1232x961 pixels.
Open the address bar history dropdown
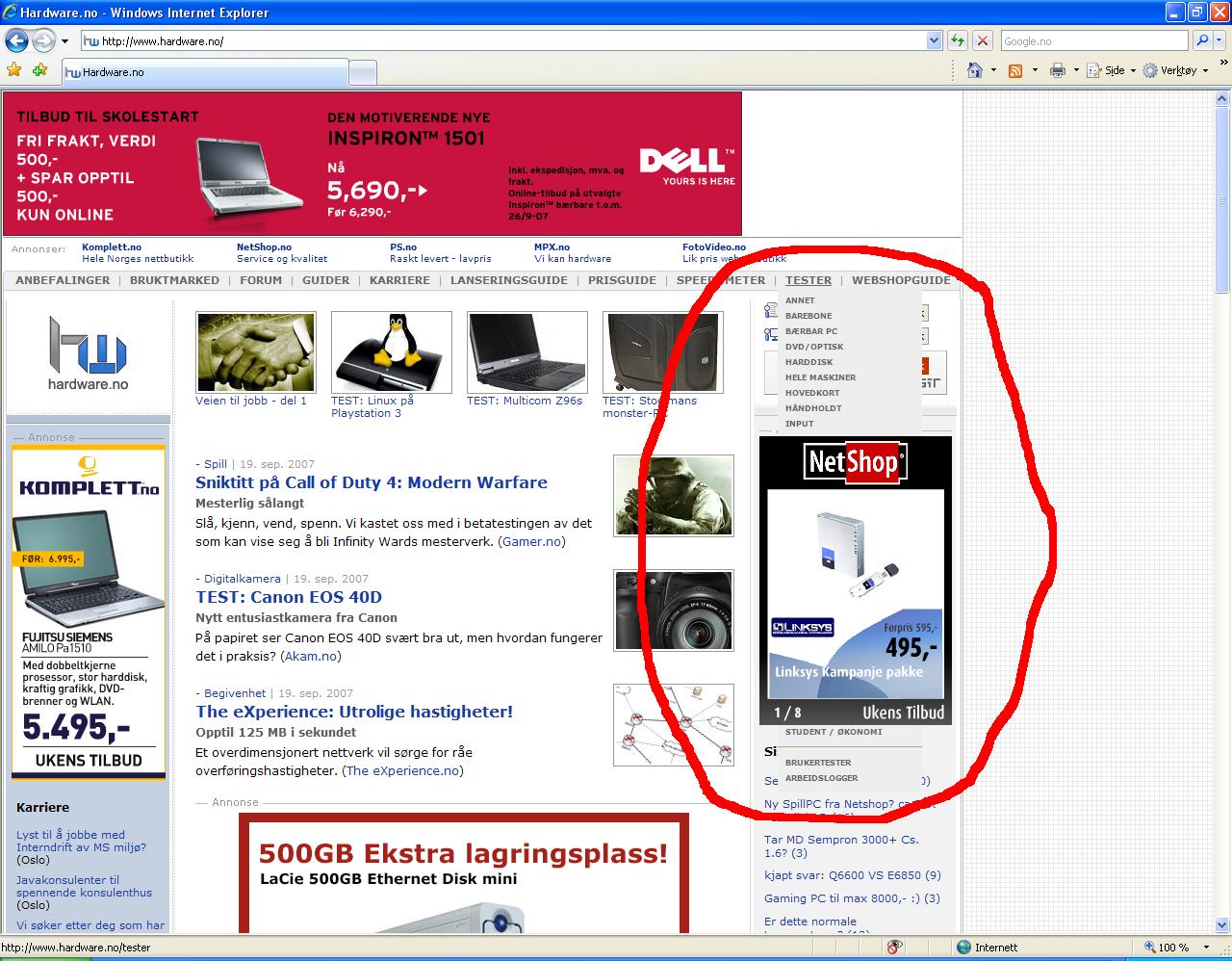(934, 40)
